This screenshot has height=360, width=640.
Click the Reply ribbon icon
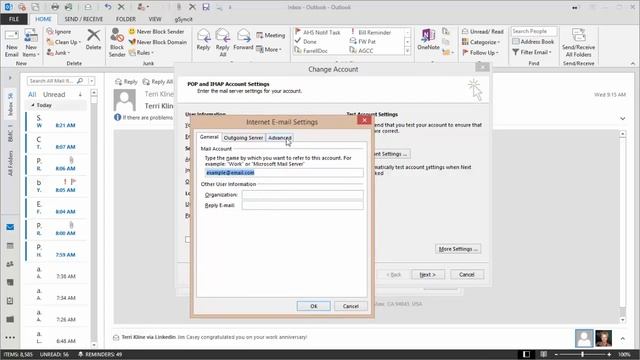click(x=203, y=40)
